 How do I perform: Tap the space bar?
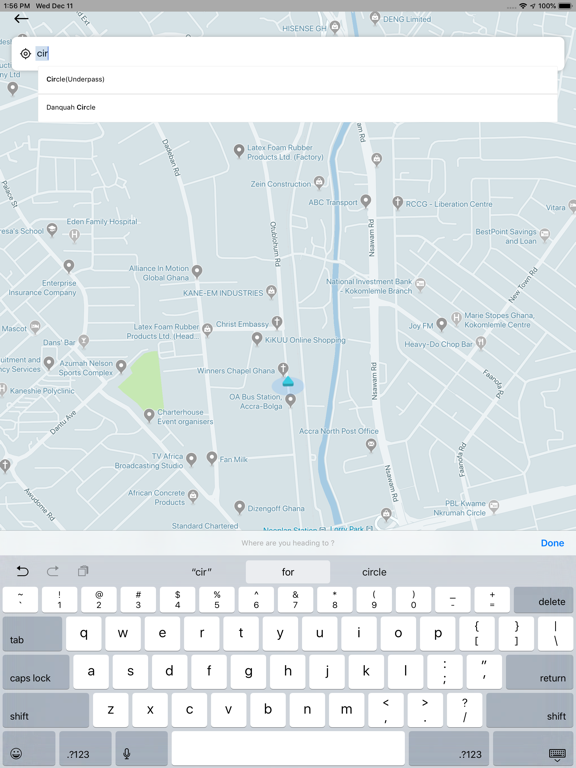[288, 749]
